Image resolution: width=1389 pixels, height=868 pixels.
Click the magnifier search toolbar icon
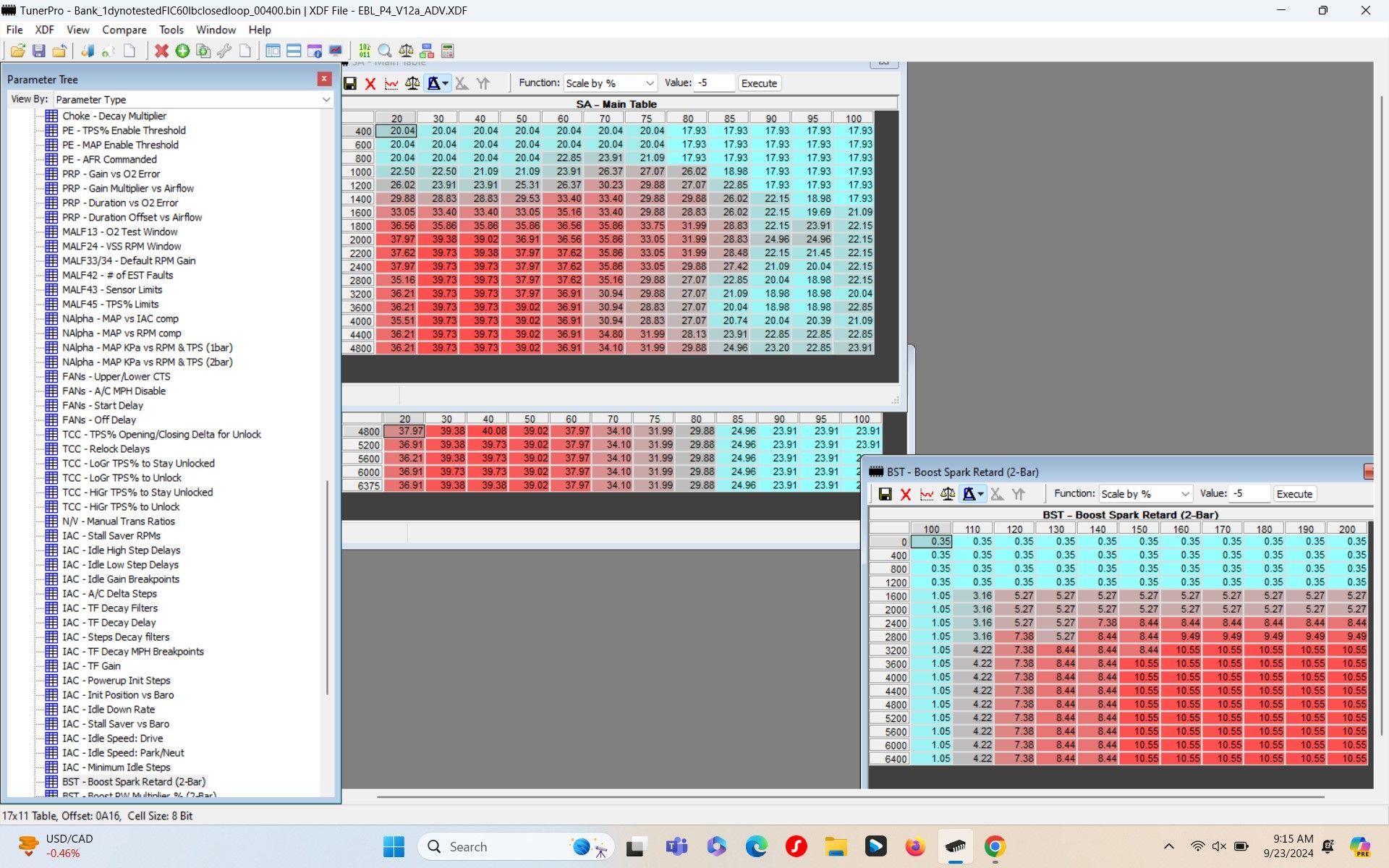coord(385,51)
